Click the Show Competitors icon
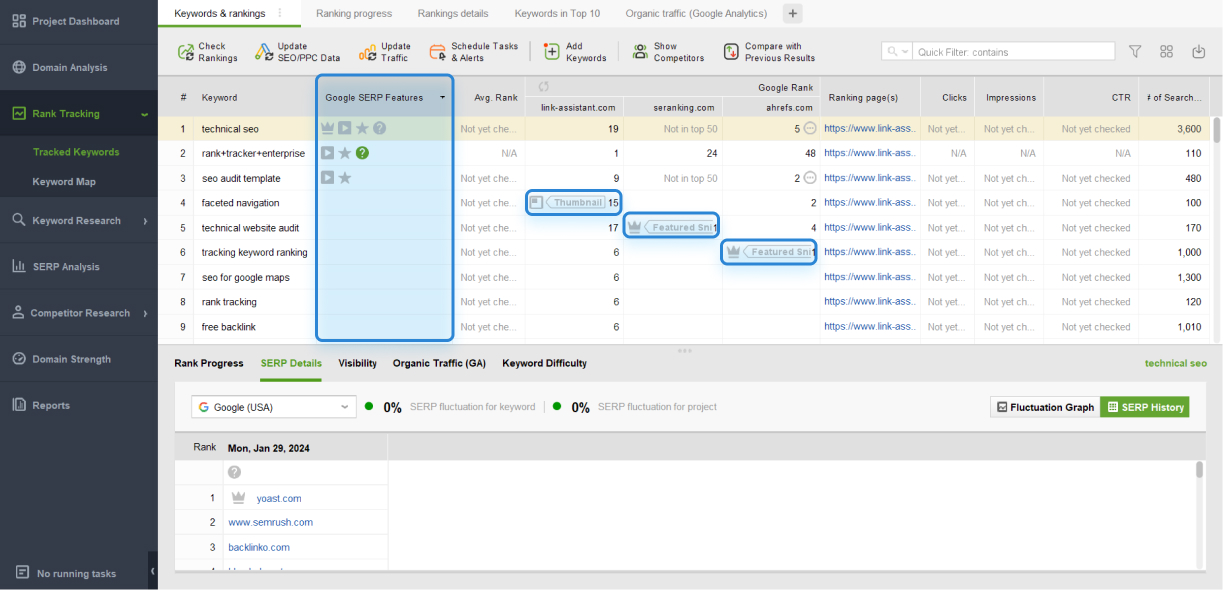 (x=640, y=52)
